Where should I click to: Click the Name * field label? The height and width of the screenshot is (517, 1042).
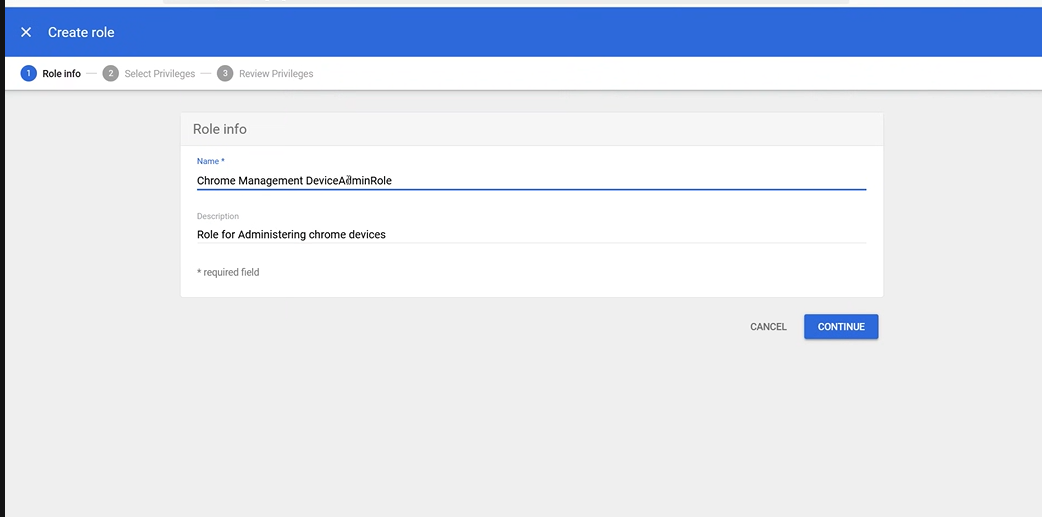(210, 161)
